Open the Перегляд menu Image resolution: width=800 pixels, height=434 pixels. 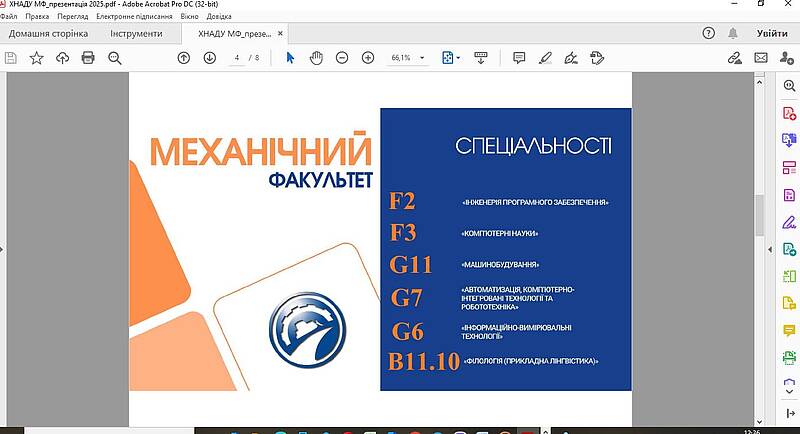pos(72,16)
